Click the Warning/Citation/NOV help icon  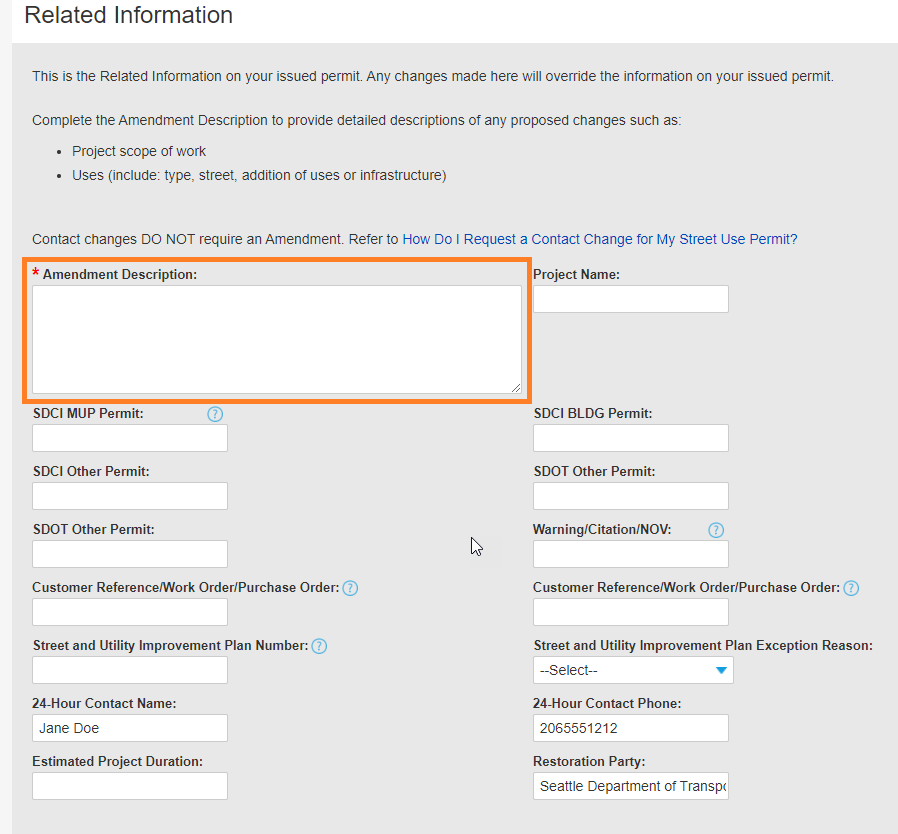715,530
